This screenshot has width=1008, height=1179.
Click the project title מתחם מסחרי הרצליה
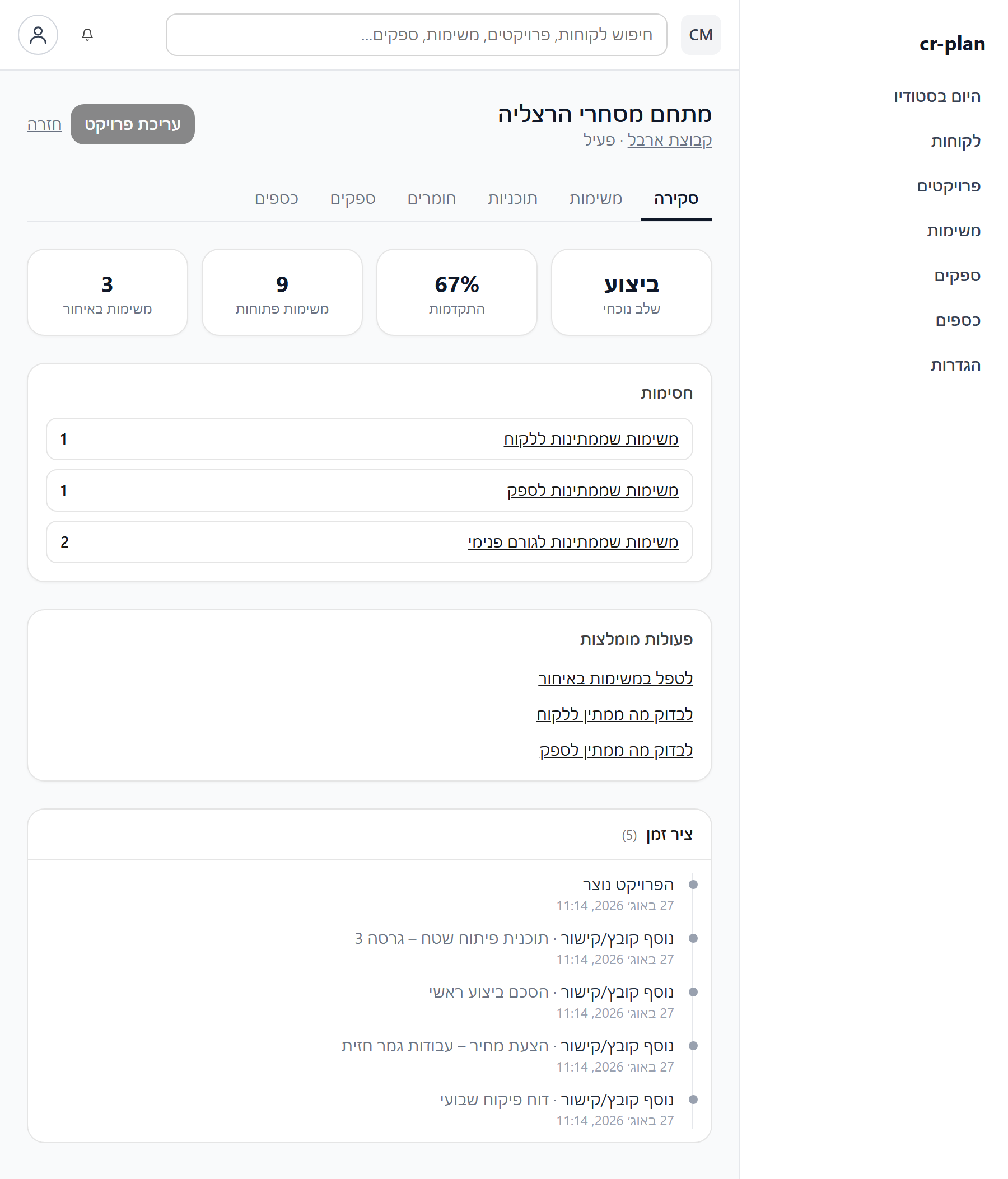(x=604, y=114)
